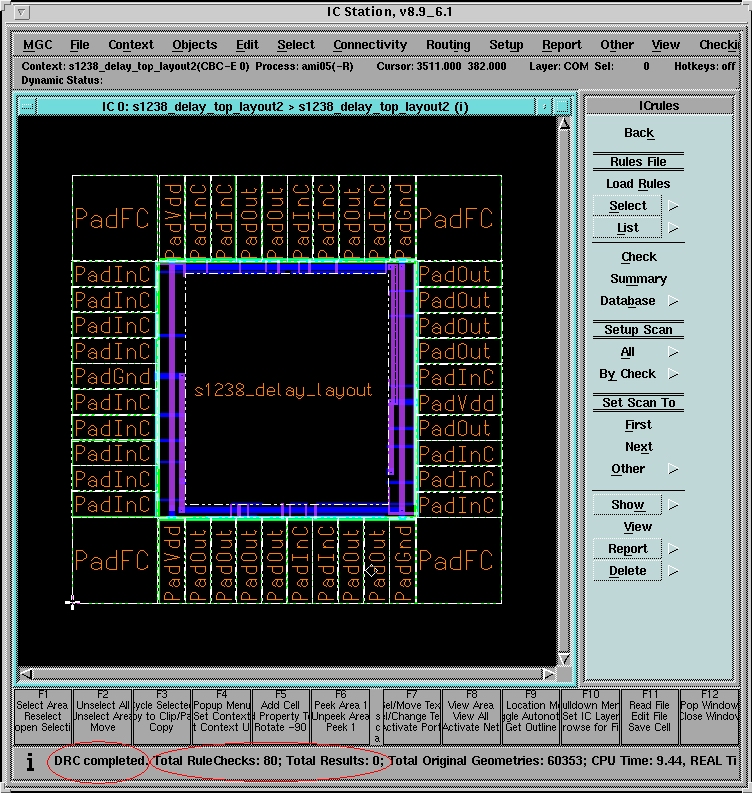Click the layout's vertical scrollbar down arrow
The height and width of the screenshot is (793, 752).
tap(564, 657)
